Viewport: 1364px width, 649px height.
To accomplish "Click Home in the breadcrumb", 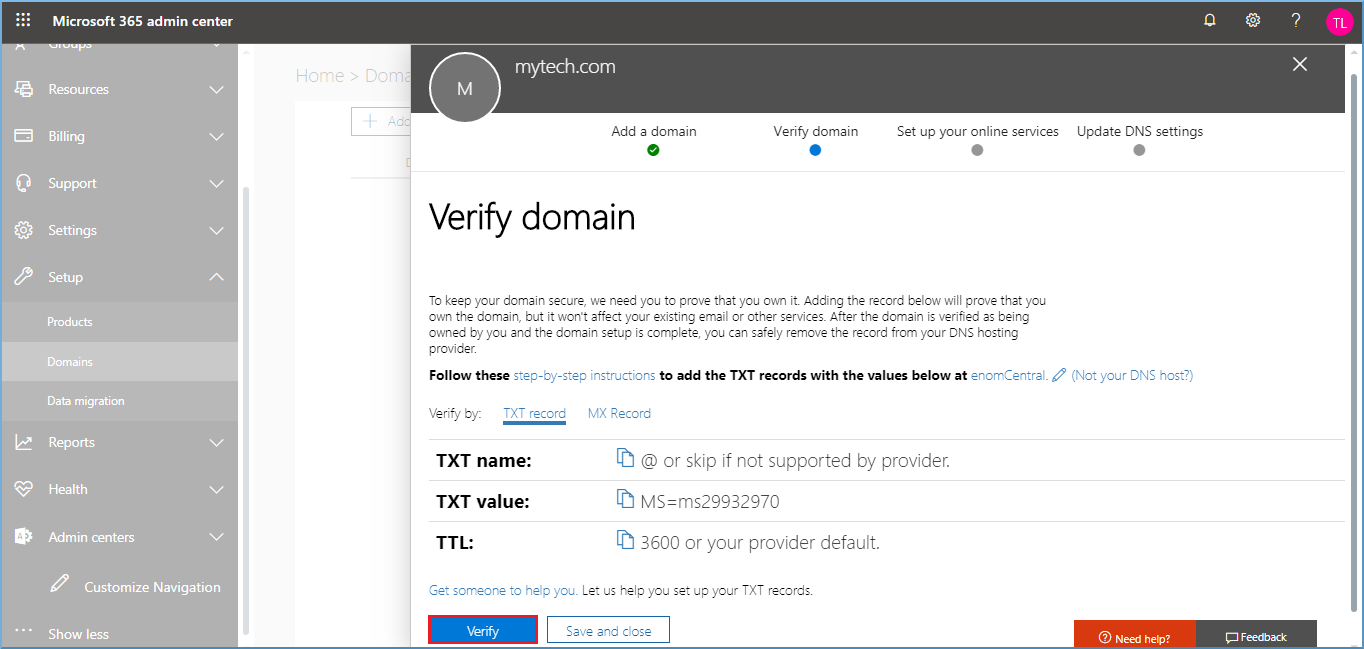I will click(x=319, y=76).
